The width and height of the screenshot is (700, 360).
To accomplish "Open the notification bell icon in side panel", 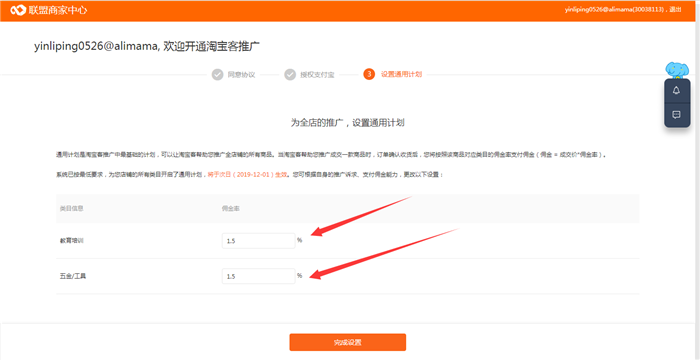I will point(676,91).
